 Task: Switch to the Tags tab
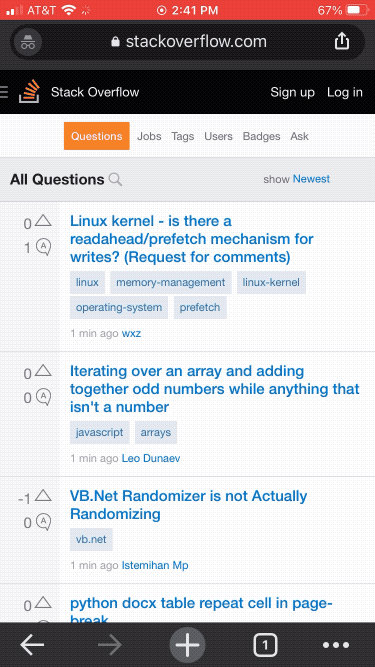(183, 137)
